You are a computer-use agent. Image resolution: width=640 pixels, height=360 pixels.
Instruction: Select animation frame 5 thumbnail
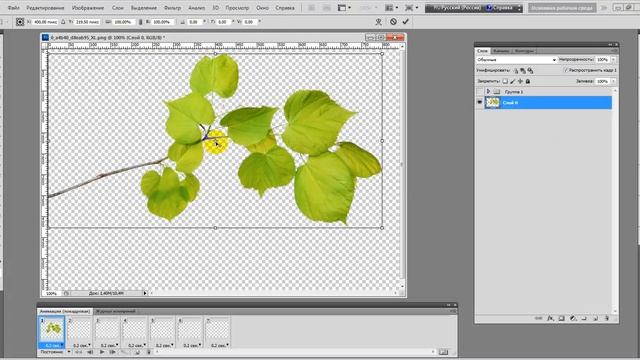pos(162,330)
